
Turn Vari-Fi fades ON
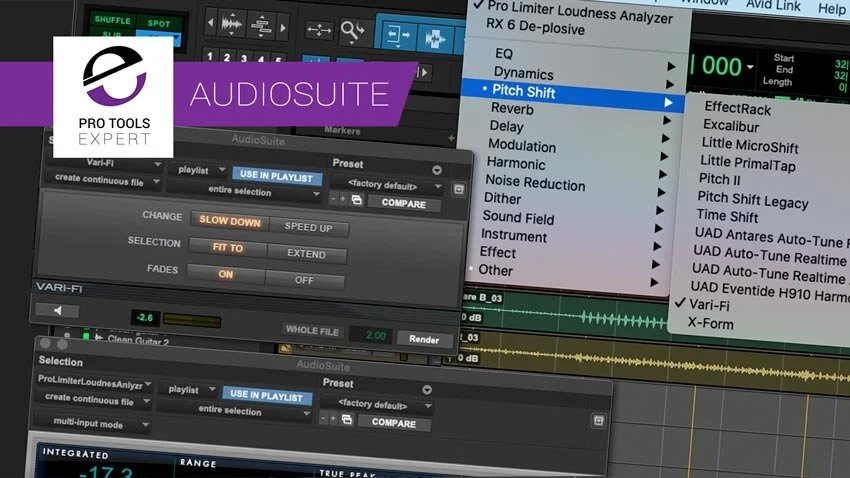(226, 274)
